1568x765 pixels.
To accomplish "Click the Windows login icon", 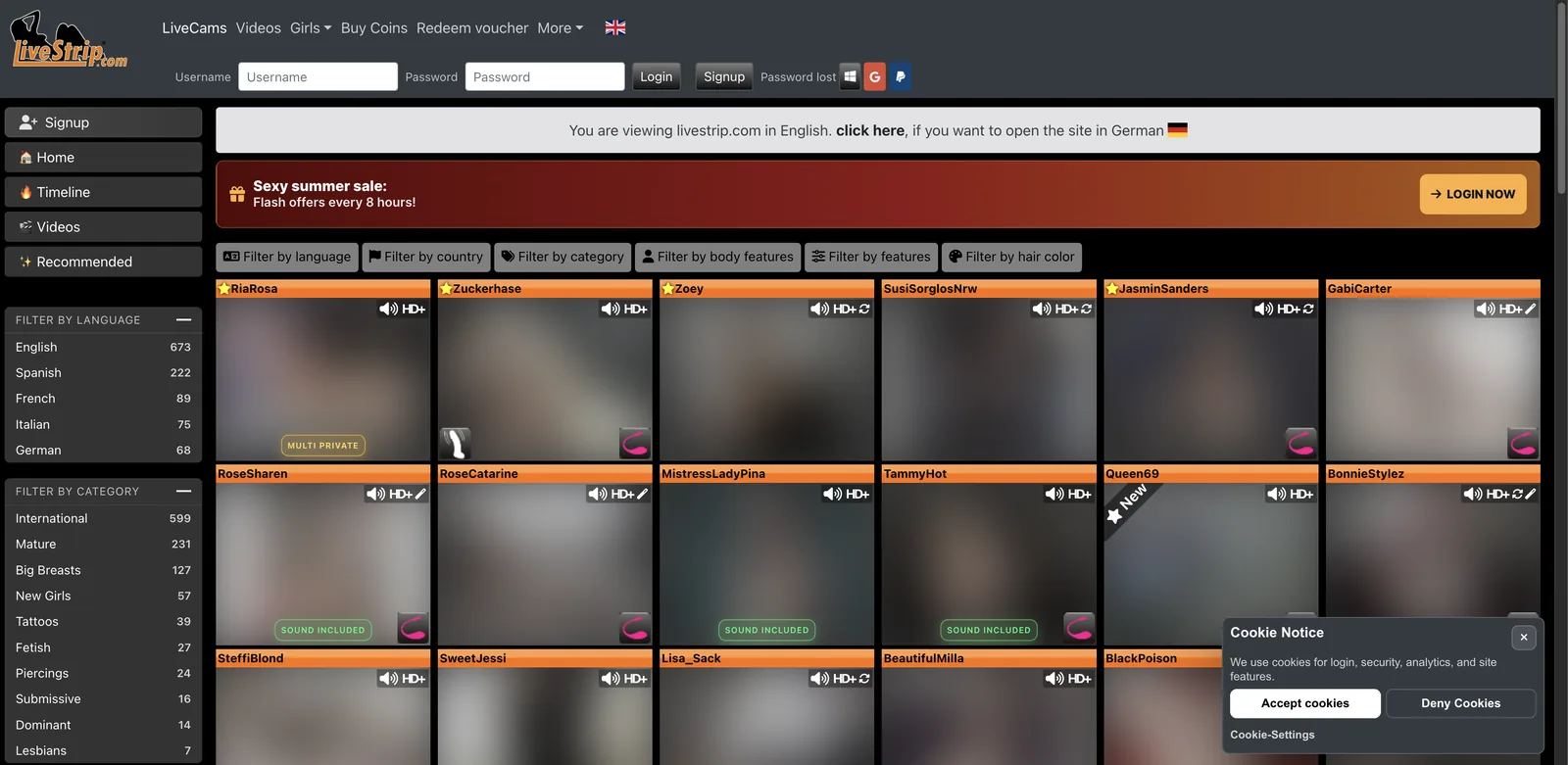I will pos(850,76).
